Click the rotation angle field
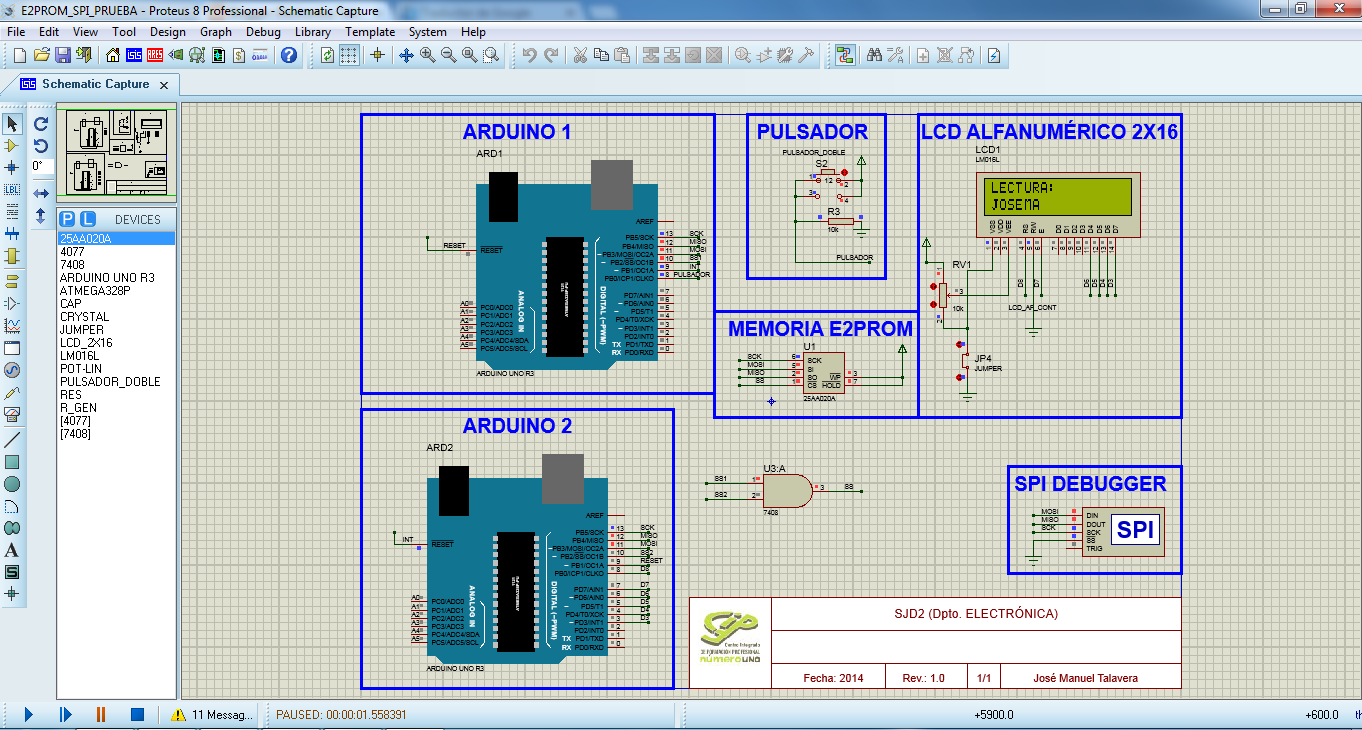 pos(41,167)
